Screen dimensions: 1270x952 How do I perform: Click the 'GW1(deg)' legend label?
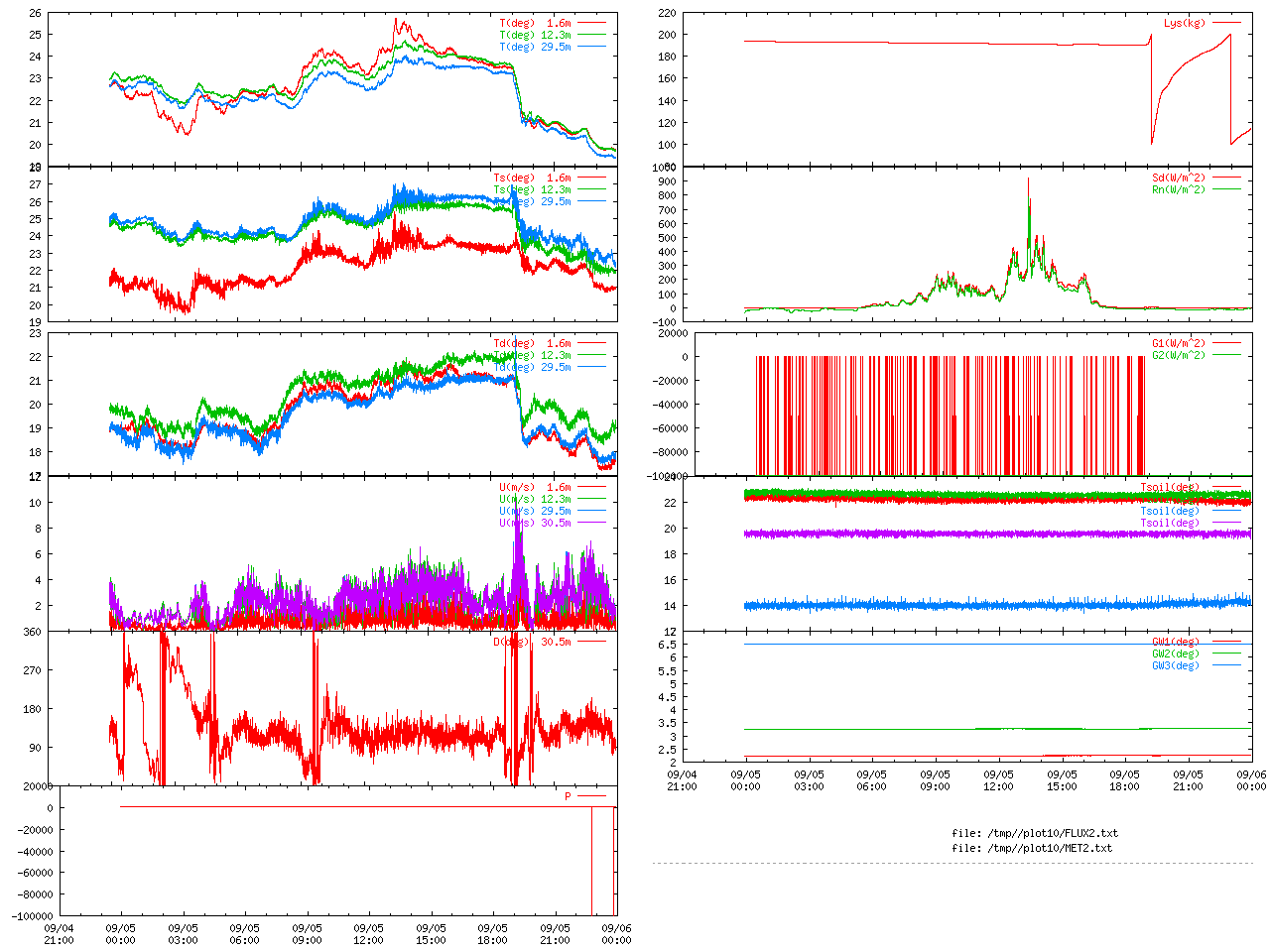click(1176, 643)
